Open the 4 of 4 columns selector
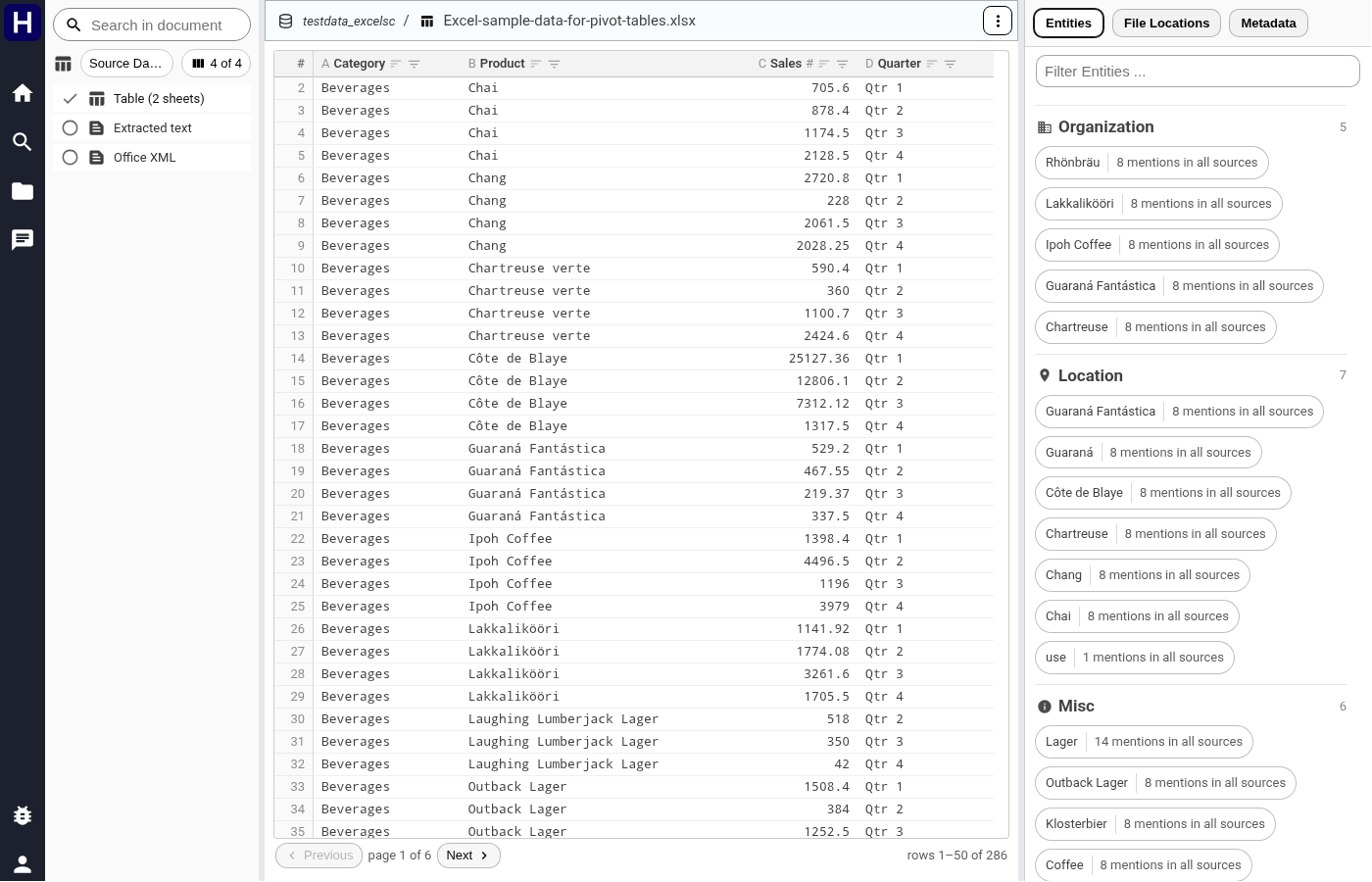Image resolution: width=1372 pixels, height=882 pixels. 217,64
